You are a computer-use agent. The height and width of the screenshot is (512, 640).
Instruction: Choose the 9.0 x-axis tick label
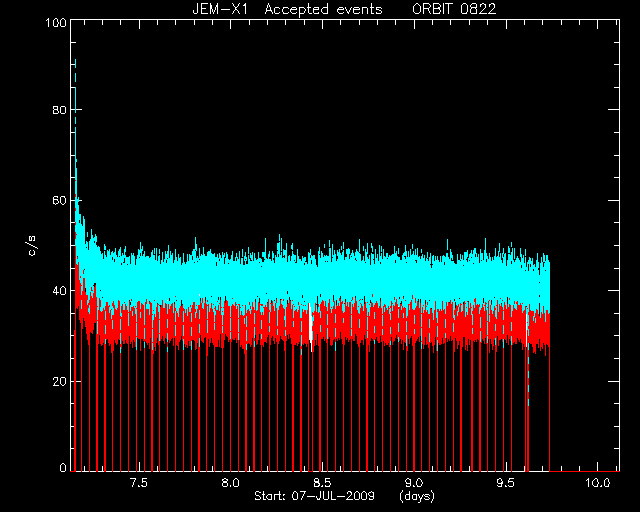(x=413, y=483)
